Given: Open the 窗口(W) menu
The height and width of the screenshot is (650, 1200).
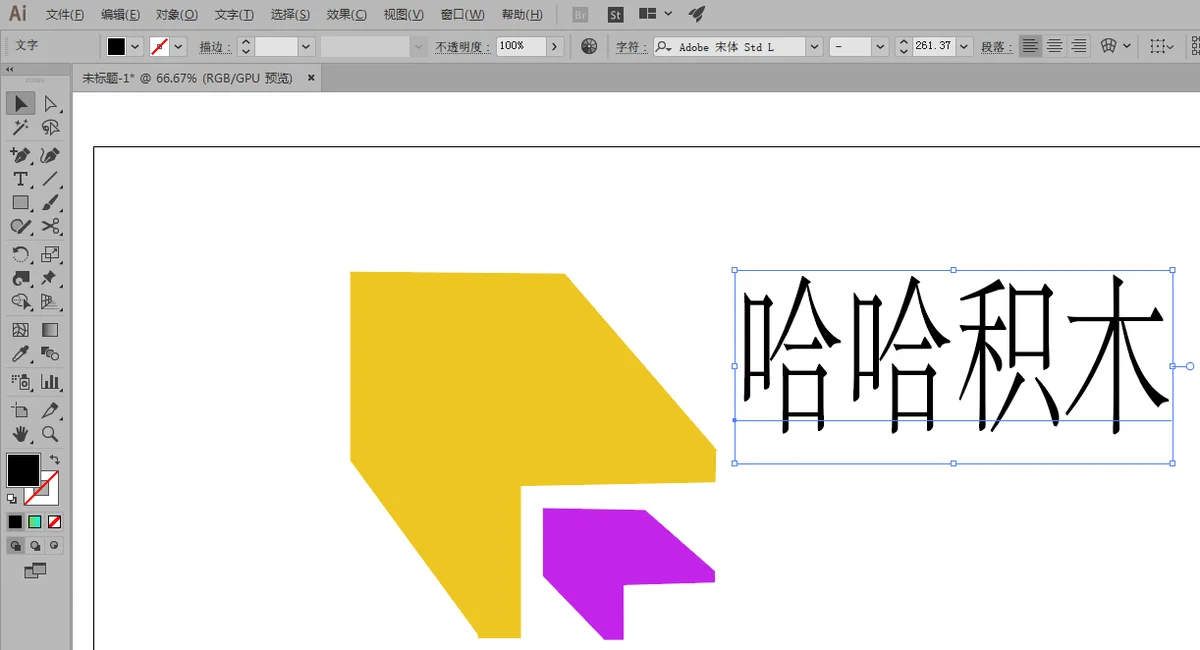Looking at the screenshot, I should click(462, 15).
